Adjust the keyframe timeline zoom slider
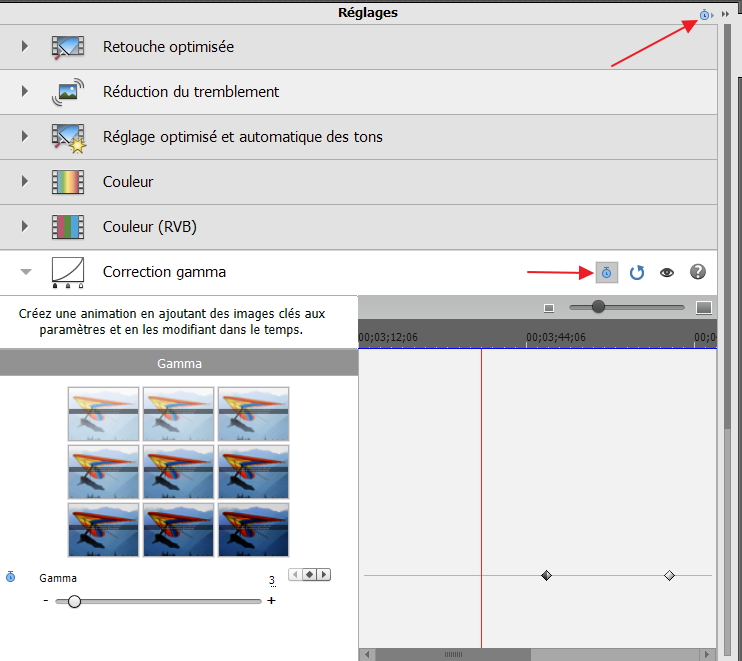 pyautogui.click(x=598, y=307)
